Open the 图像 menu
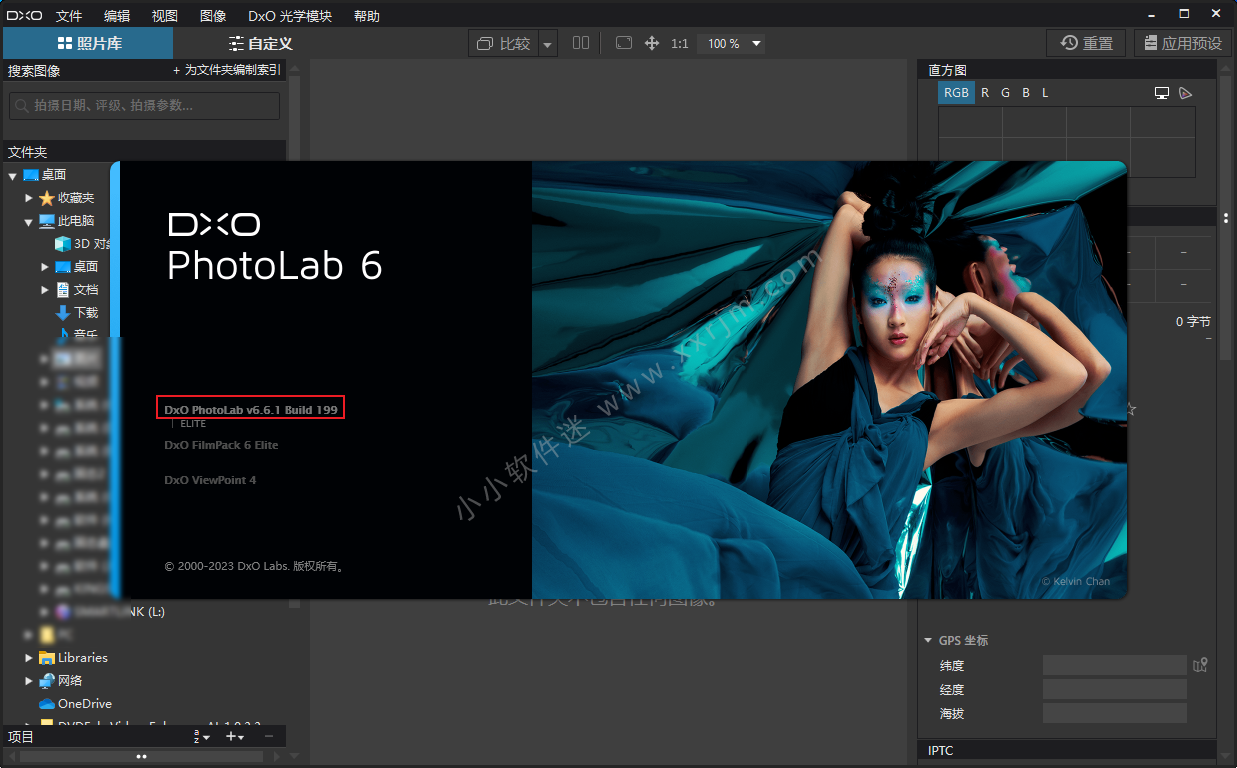 213,16
